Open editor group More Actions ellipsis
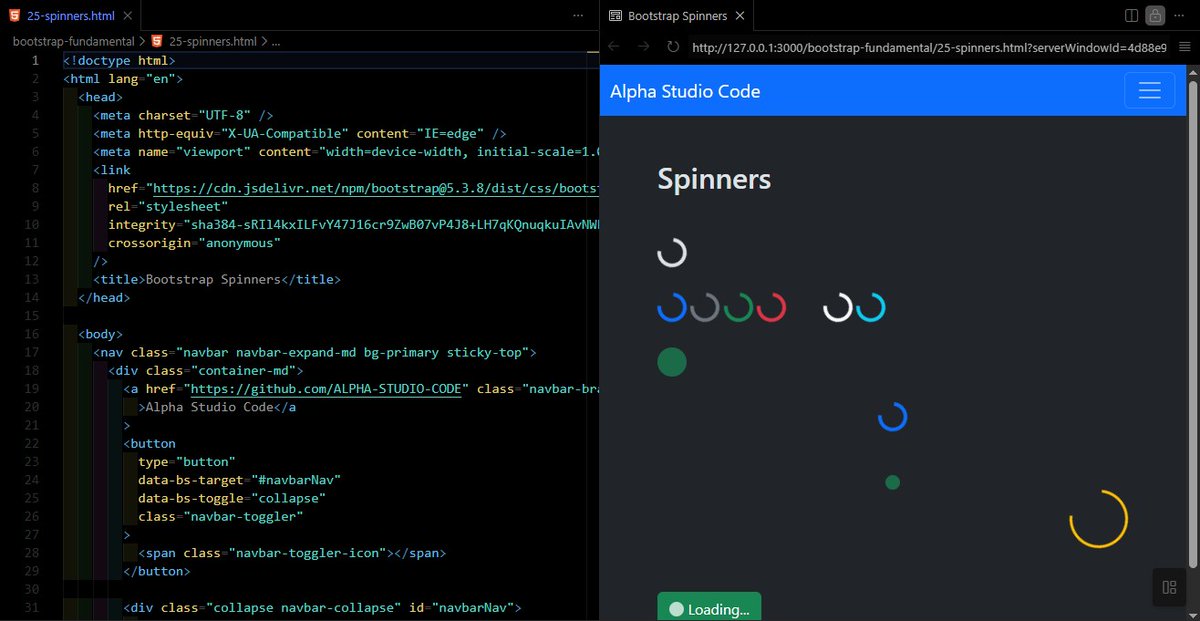 tap(578, 16)
